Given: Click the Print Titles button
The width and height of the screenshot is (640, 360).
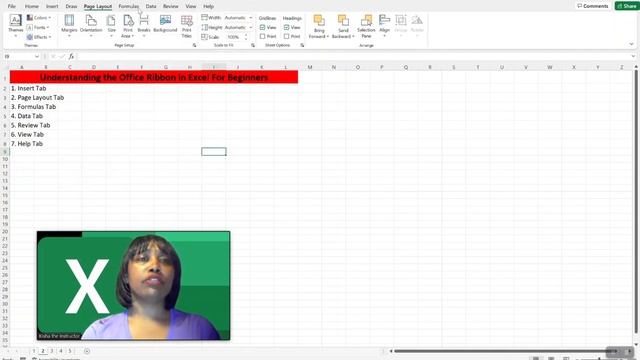Looking at the screenshot, I should pos(187,26).
